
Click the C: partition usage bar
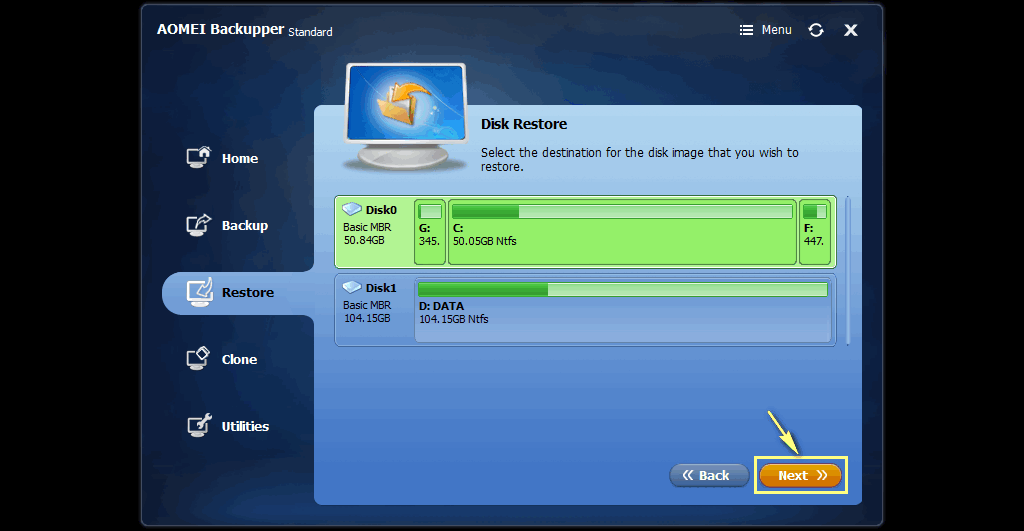(x=622, y=211)
